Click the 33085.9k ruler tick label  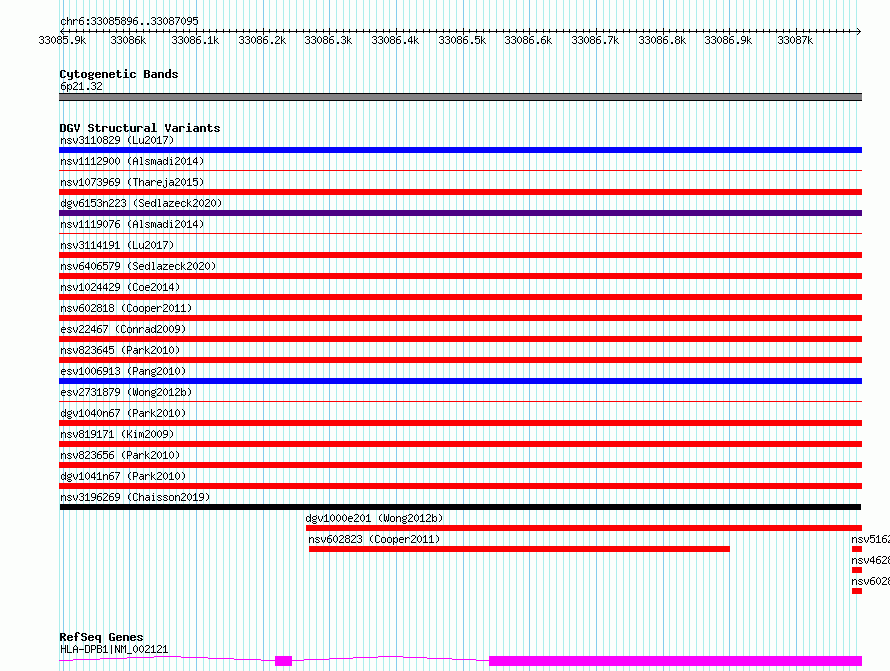click(x=62, y=40)
